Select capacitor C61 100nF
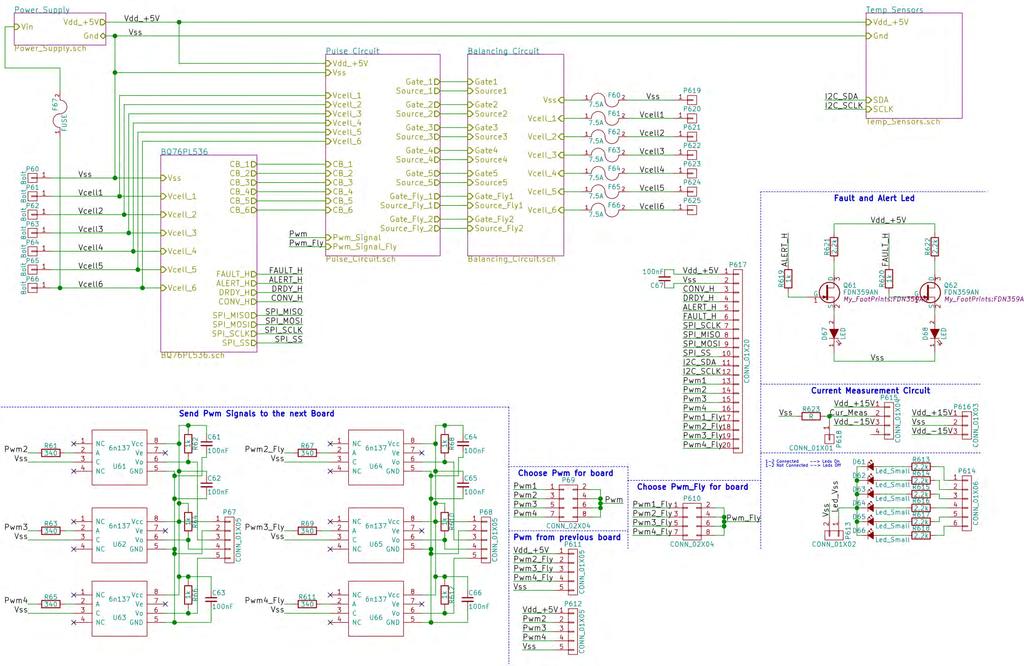The height and width of the screenshot is (666, 1024). [x=208, y=443]
